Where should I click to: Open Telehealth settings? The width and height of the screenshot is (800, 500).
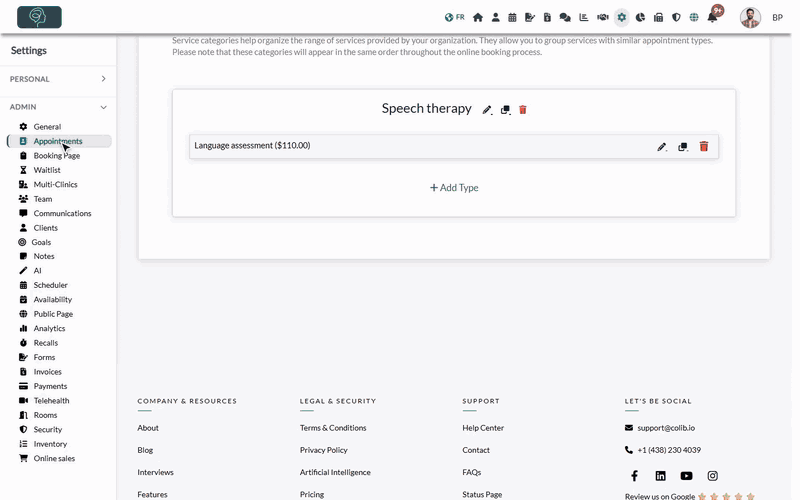[x=51, y=401]
